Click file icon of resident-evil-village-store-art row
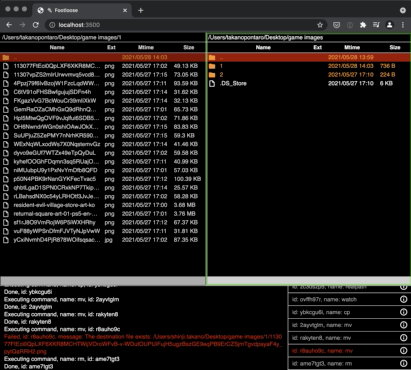The width and height of the screenshot is (411, 370). pyautogui.click(x=6, y=205)
